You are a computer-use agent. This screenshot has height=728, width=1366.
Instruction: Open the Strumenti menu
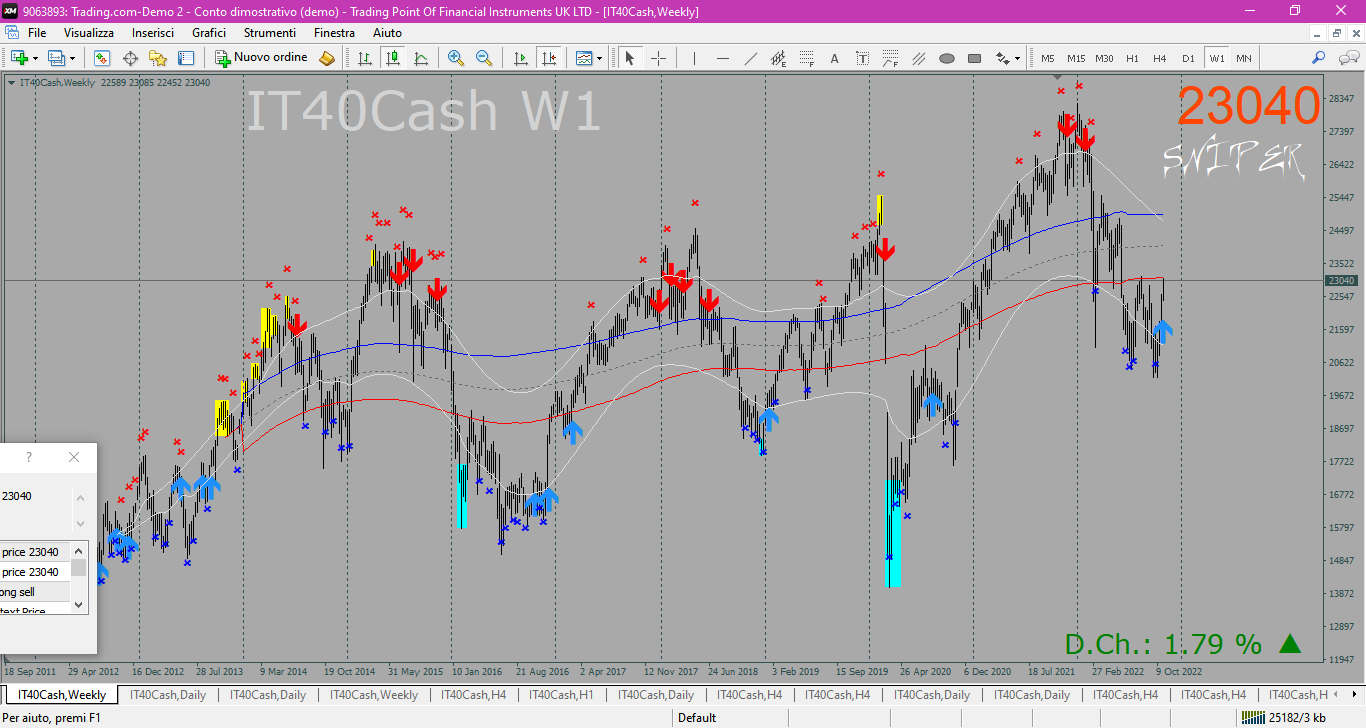pos(270,33)
